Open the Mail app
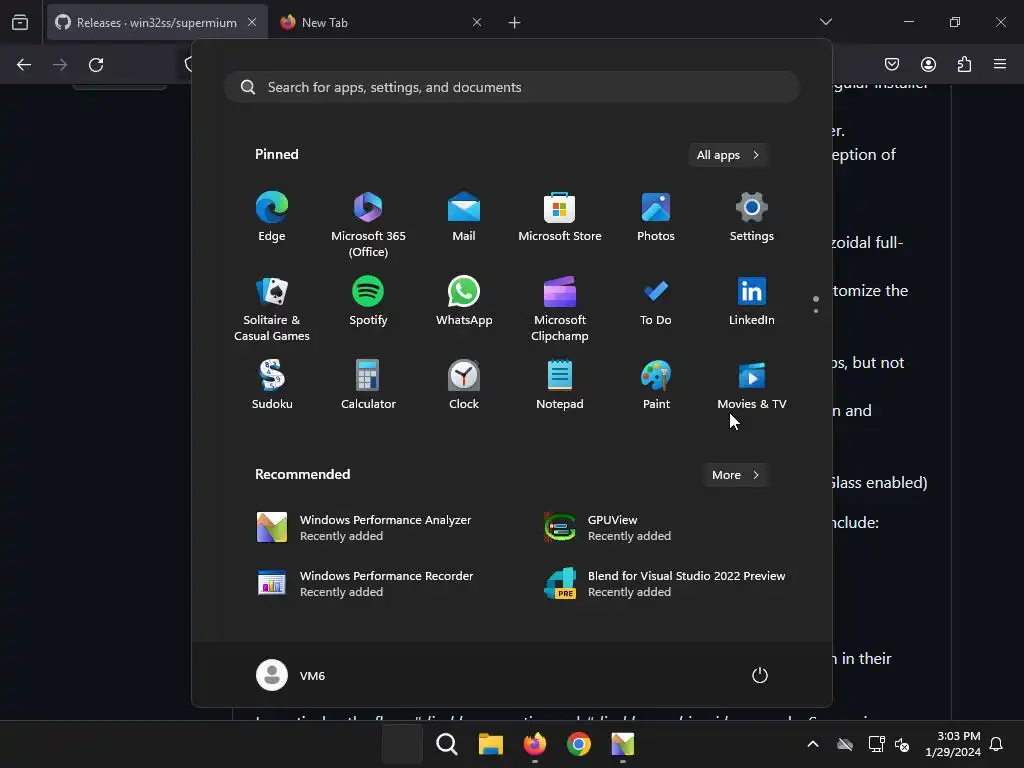This screenshot has height=768, width=1024. pyautogui.click(x=464, y=217)
